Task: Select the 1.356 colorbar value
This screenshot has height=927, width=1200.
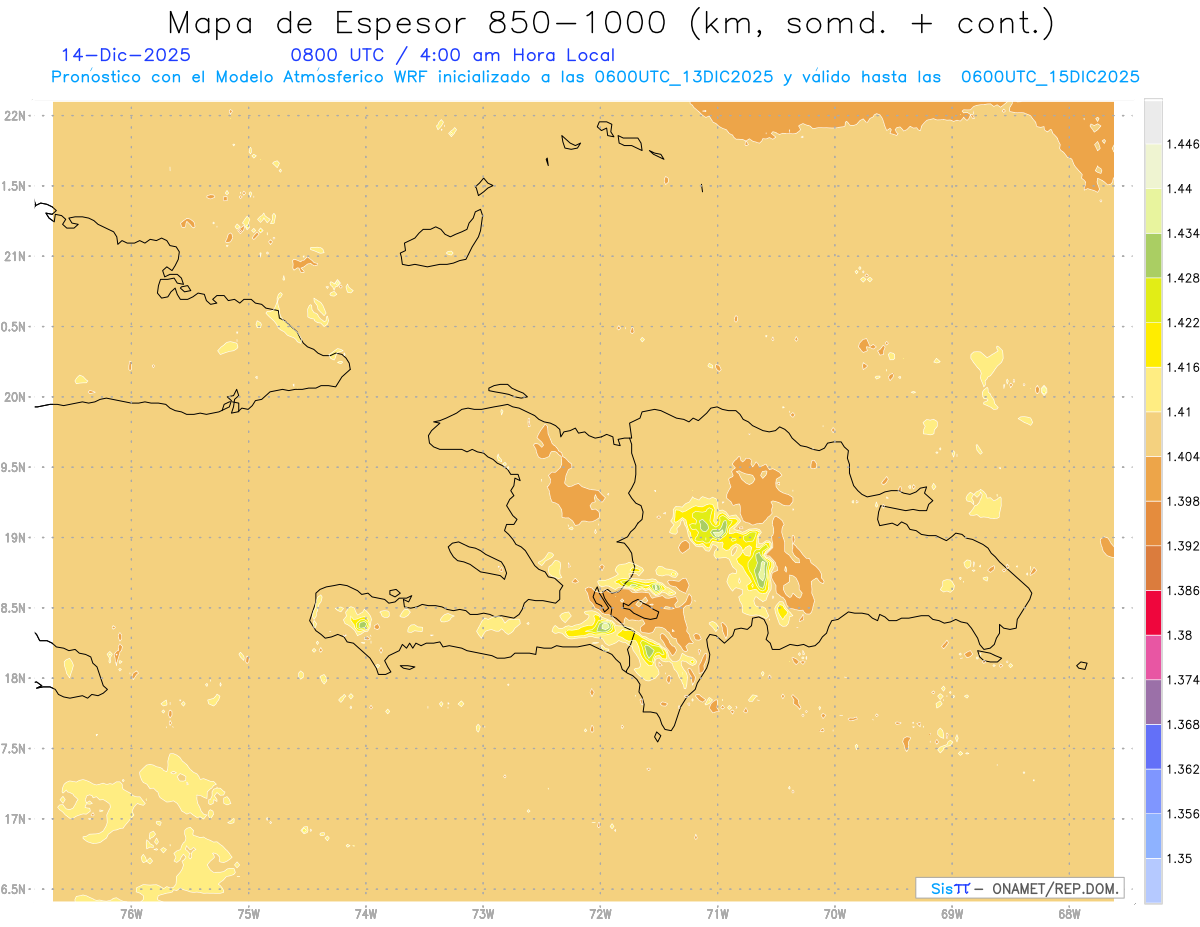Action: (x=1182, y=813)
